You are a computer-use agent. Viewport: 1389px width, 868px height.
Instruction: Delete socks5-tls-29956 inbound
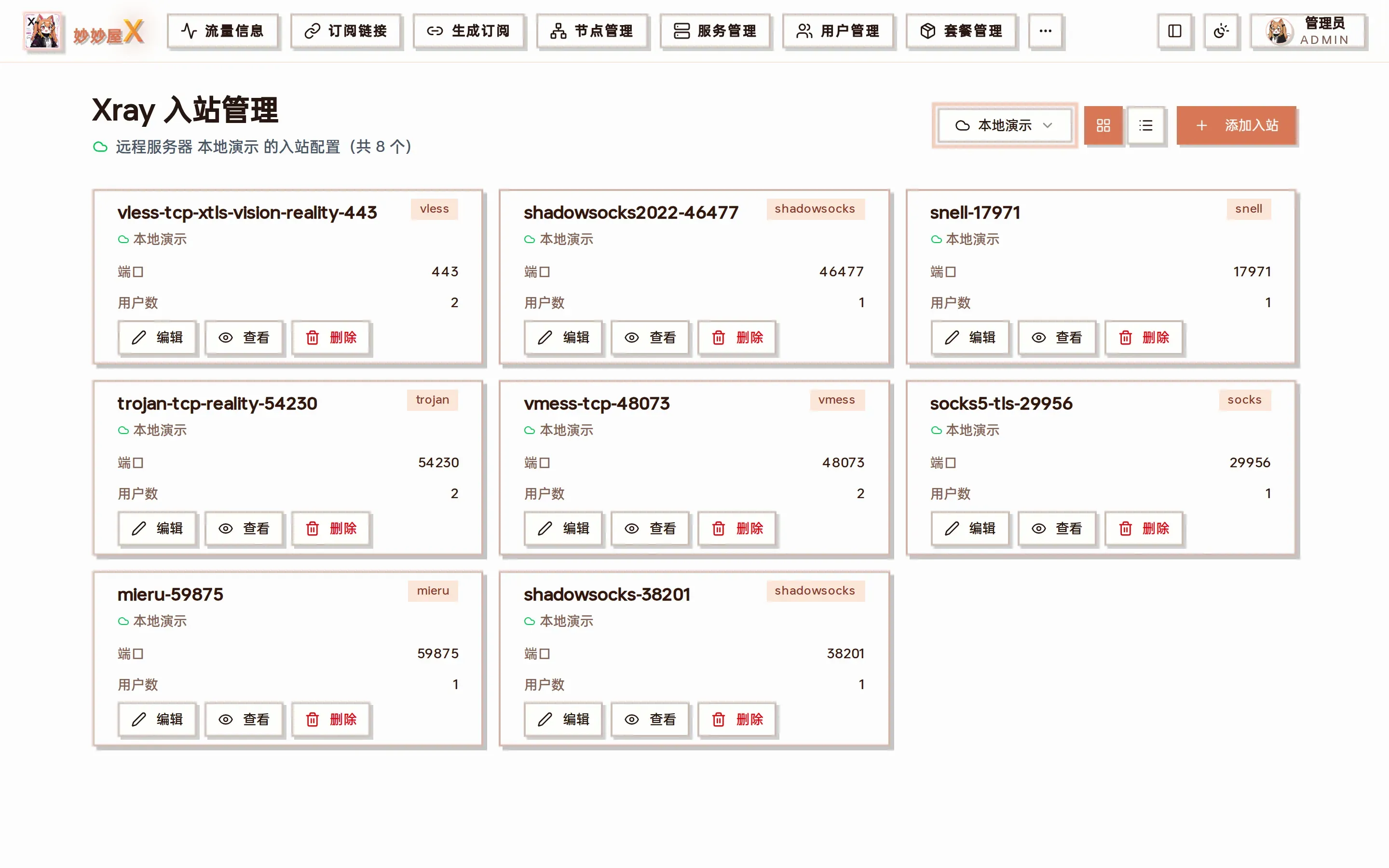[x=1144, y=528]
